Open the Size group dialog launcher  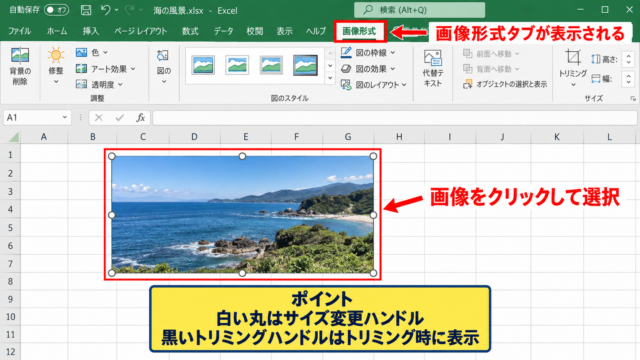(x=633, y=98)
